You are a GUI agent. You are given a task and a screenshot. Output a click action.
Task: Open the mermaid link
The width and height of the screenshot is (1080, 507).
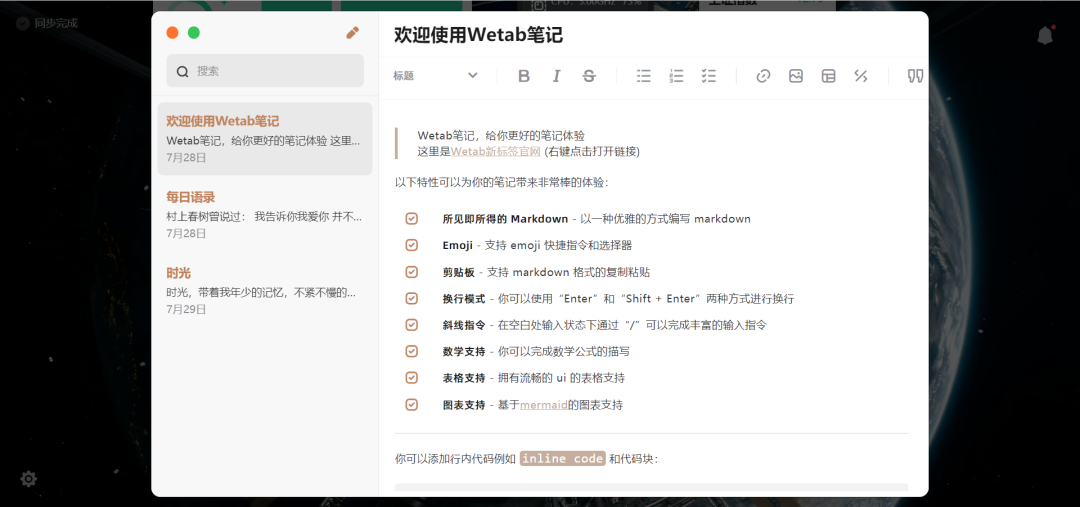(x=543, y=405)
